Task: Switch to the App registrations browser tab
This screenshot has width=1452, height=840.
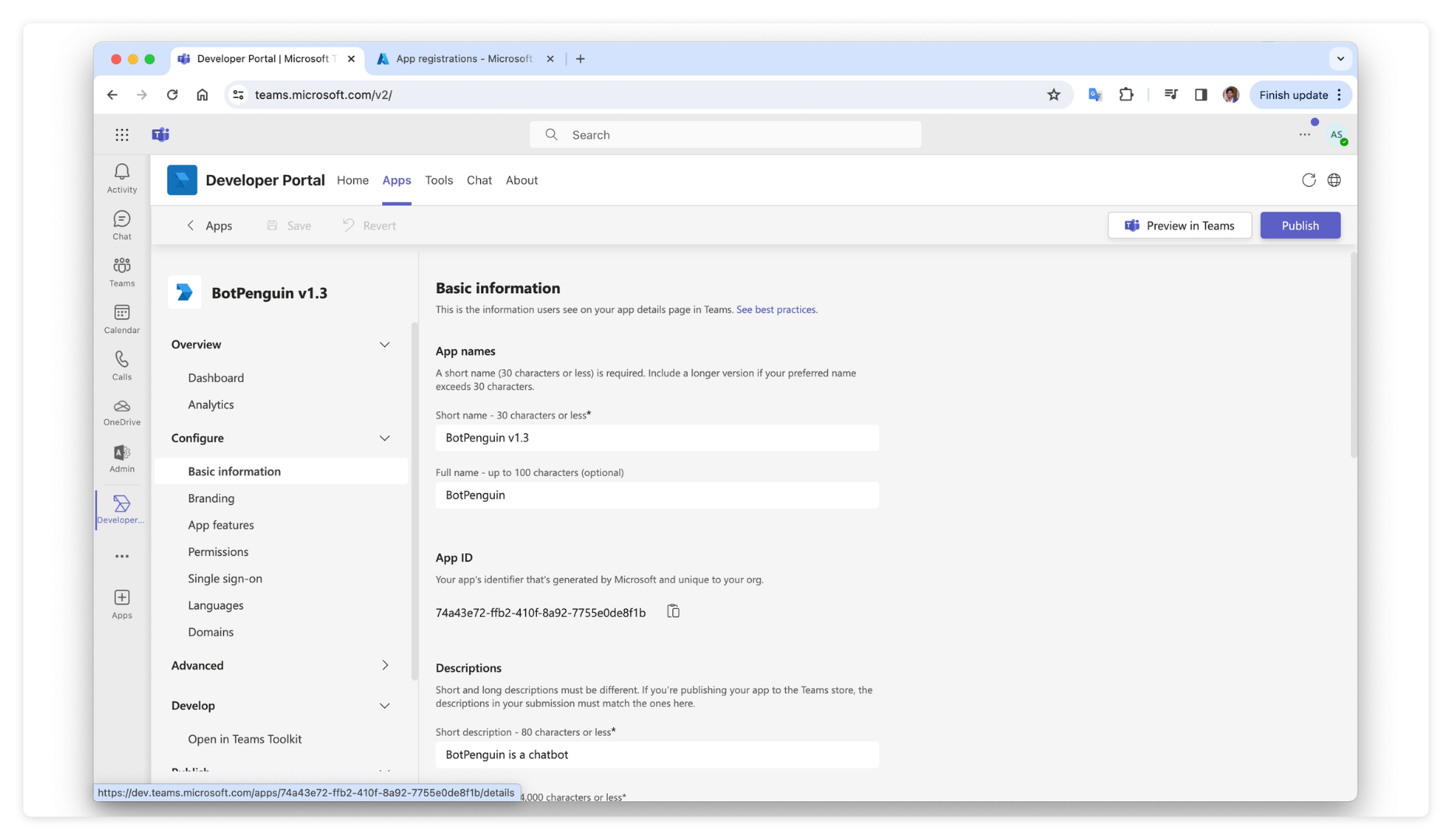Action: (x=459, y=58)
